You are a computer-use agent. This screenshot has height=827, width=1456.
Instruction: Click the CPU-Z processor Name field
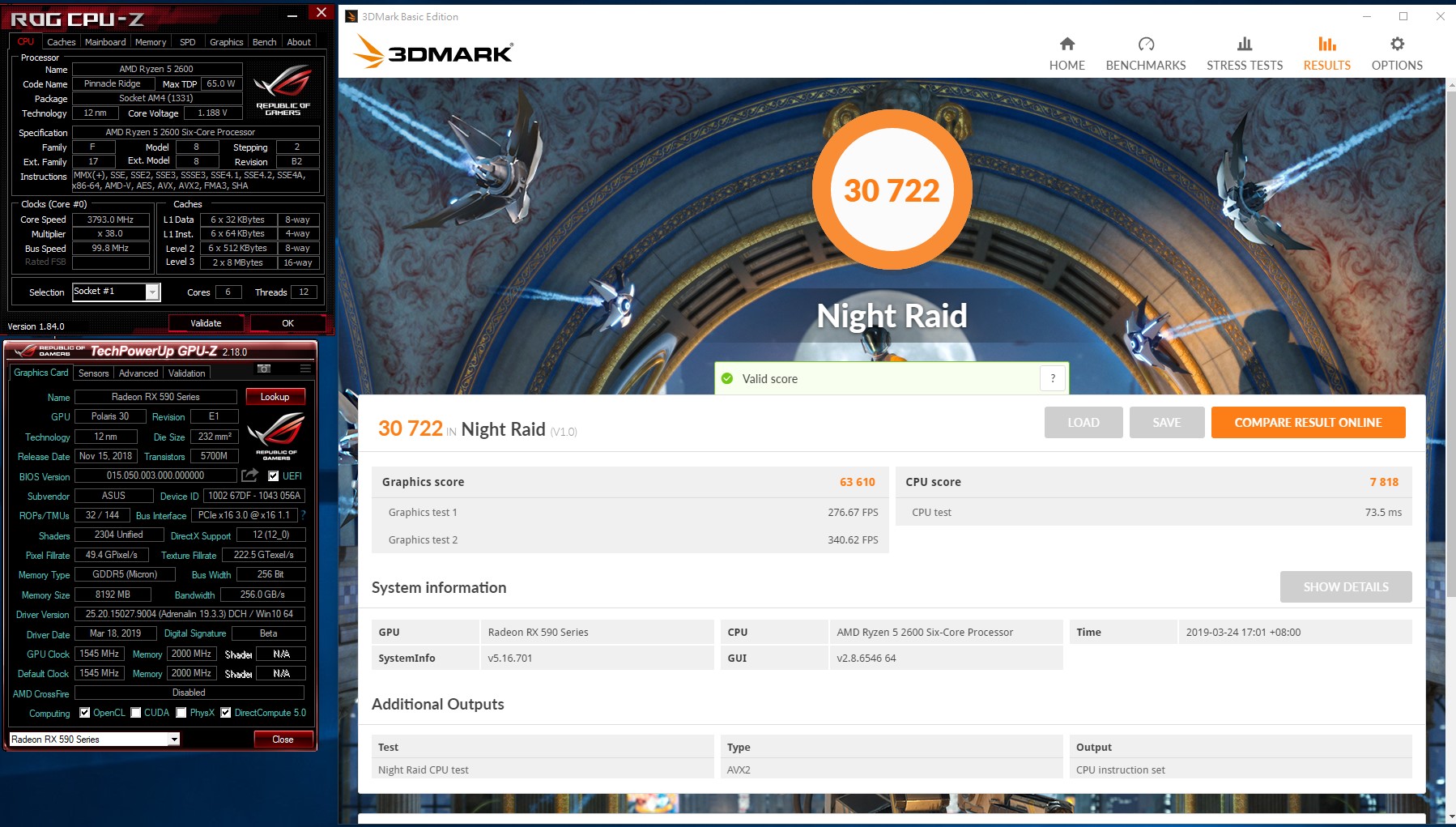pyautogui.click(x=156, y=69)
